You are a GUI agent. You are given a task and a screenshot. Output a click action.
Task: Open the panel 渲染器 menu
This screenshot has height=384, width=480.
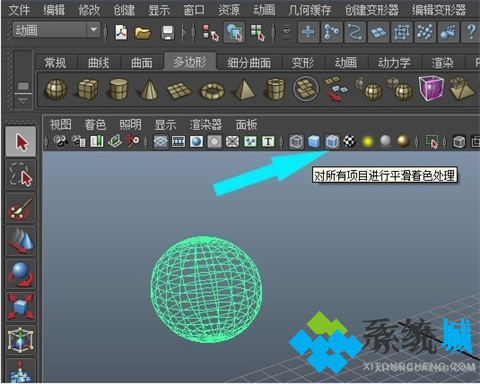(x=206, y=125)
